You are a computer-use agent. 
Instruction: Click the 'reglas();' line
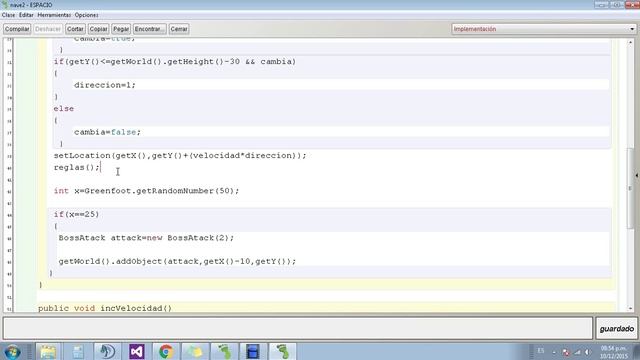pyautogui.click(x=77, y=167)
